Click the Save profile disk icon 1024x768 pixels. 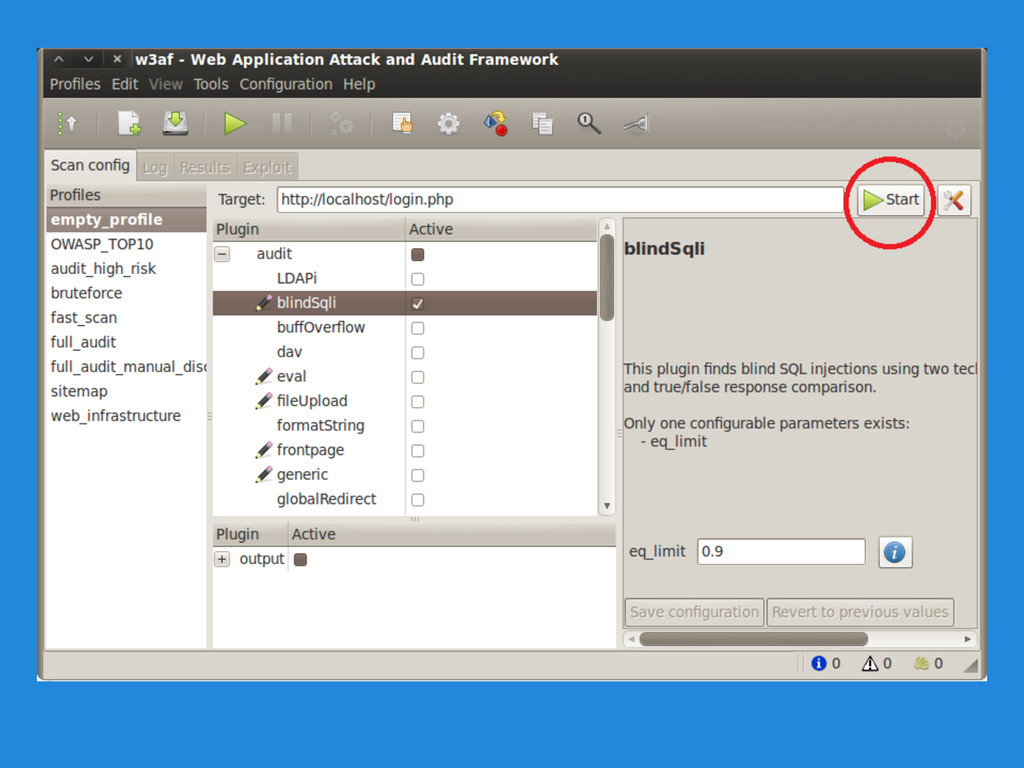[x=175, y=123]
